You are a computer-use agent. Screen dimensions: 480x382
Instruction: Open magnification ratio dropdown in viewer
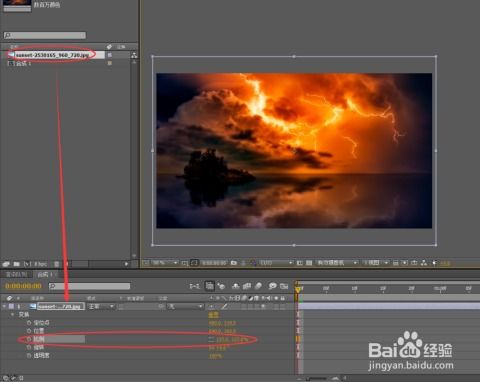pyautogui.click(x=165, y=263)
